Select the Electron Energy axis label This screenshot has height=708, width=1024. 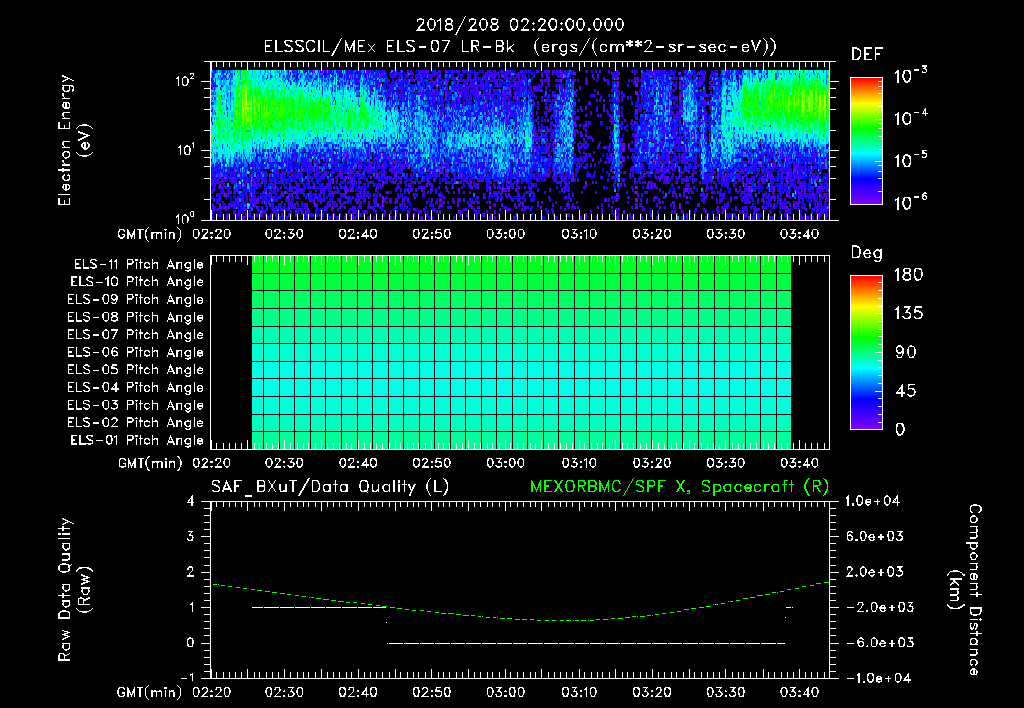[x=74, y=141]
